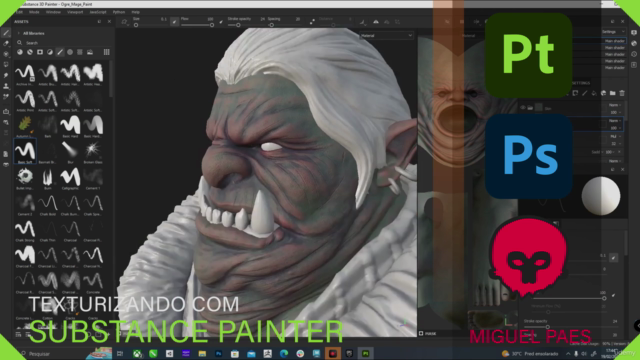This screenshot has height=360, width=640.
Task: Select the Projection tool
Action: pos(6,54)
